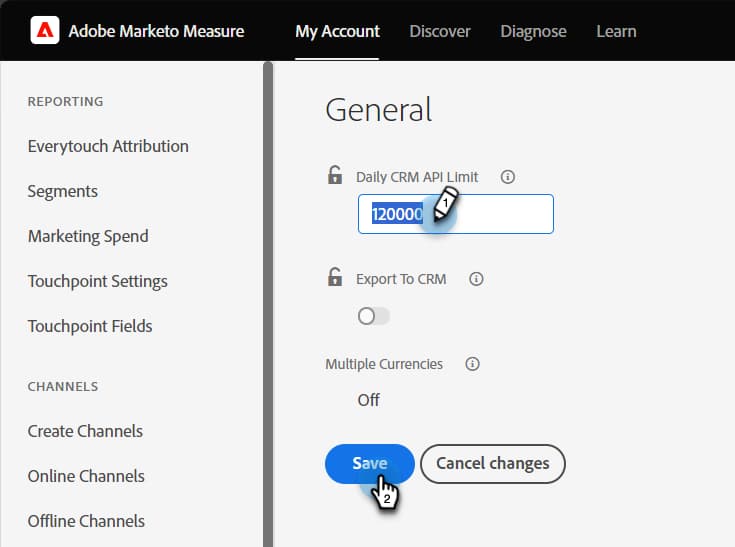Click the 'REPORTING' section label

(66, 101)
